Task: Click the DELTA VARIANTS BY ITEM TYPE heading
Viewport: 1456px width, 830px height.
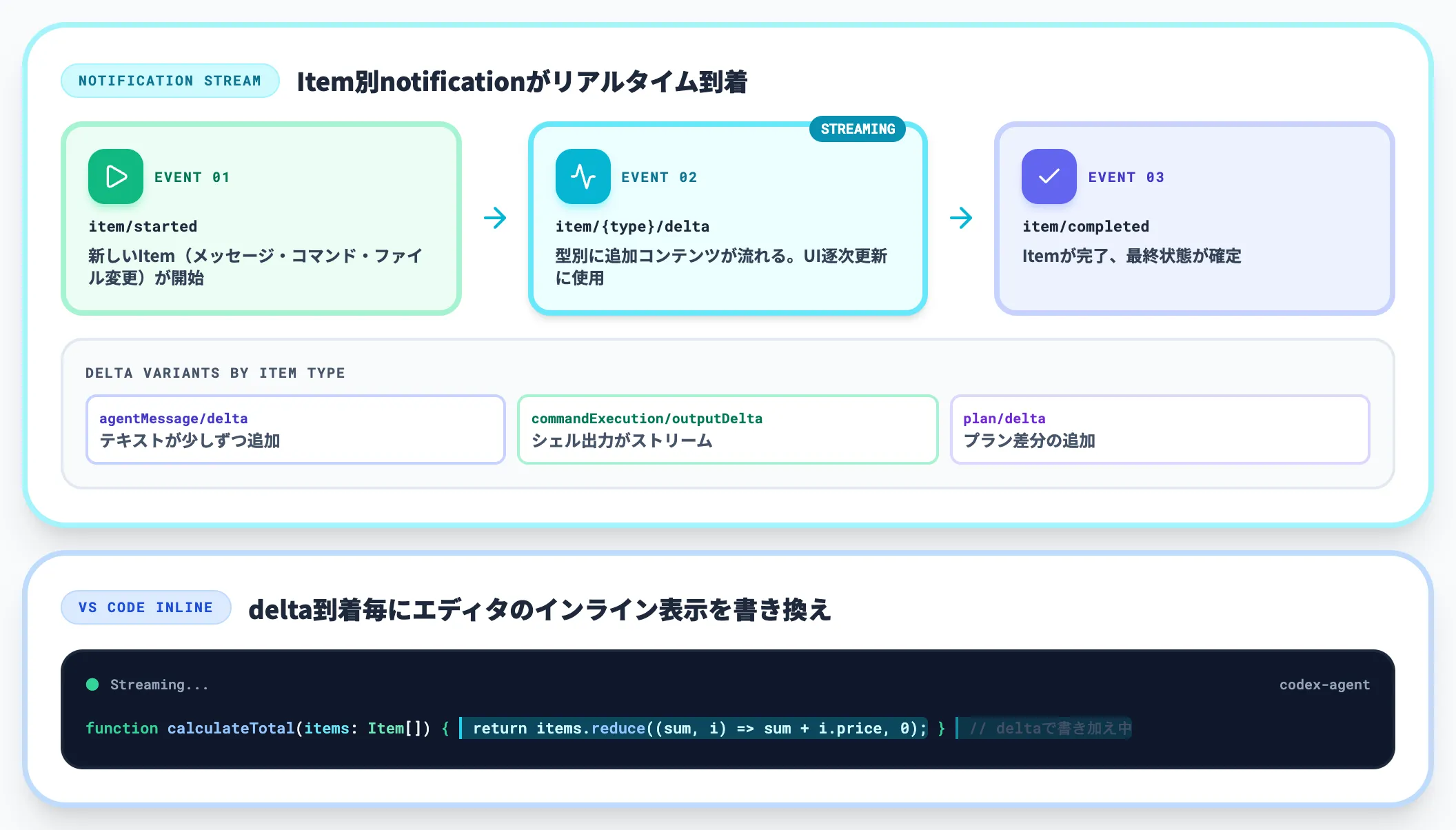Action: [x=215, y=373]
